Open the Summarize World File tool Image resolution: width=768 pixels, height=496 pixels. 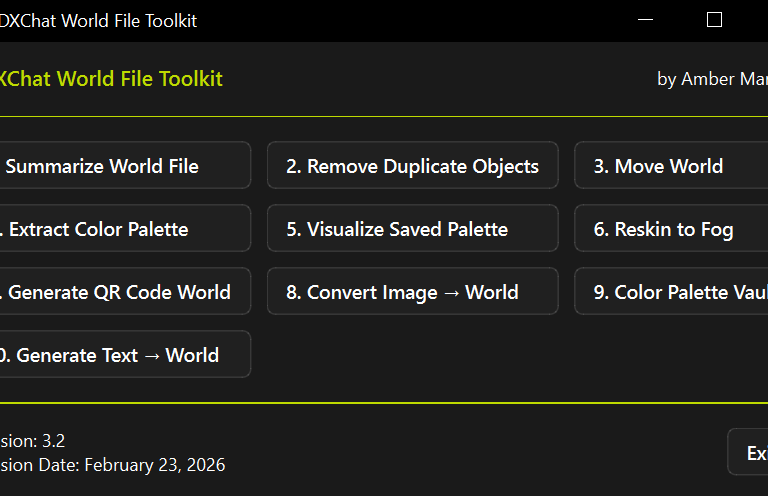tap(120, 166)
